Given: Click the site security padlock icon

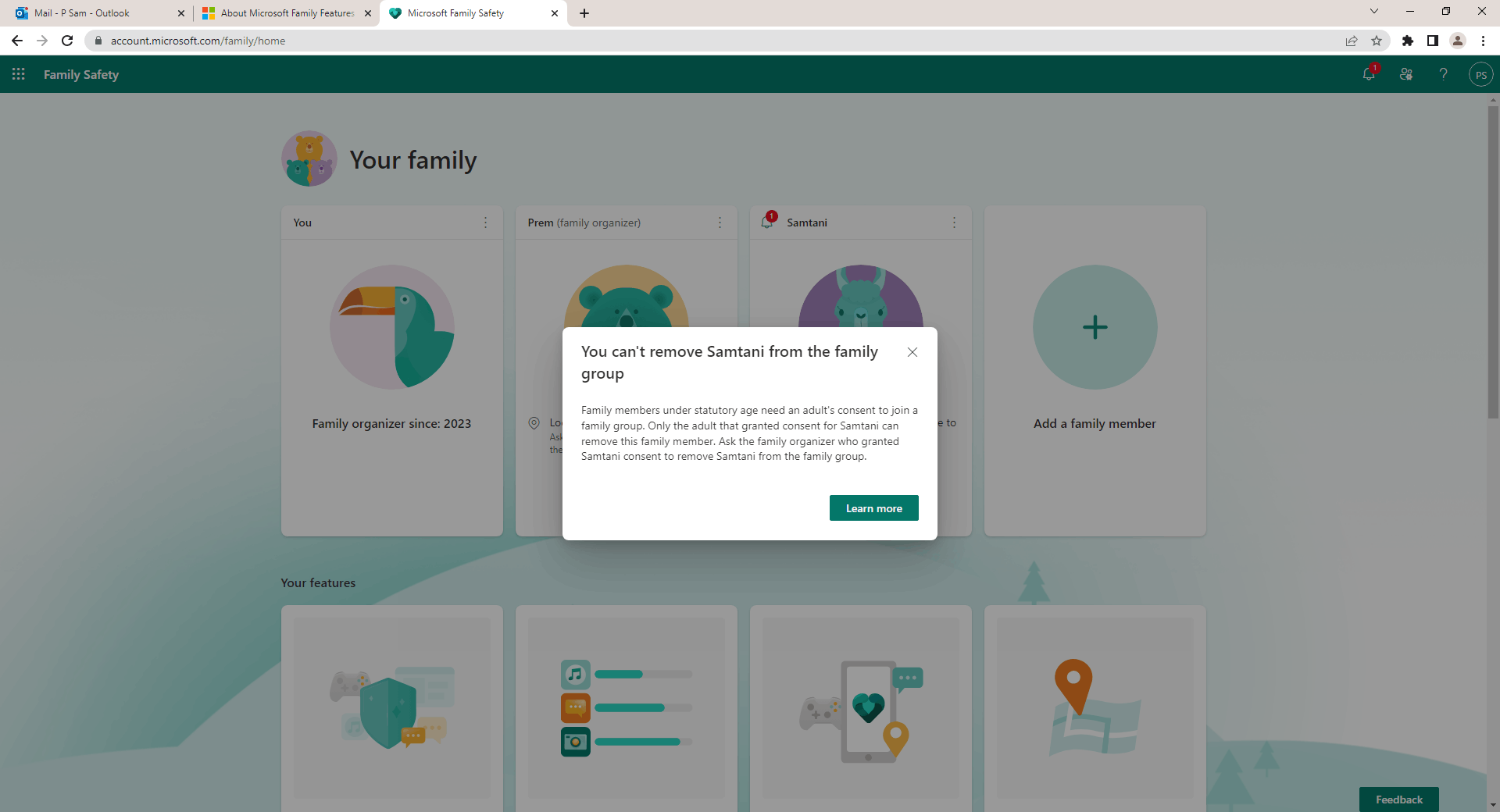Looking at the screenshot, I should (98, 41).
